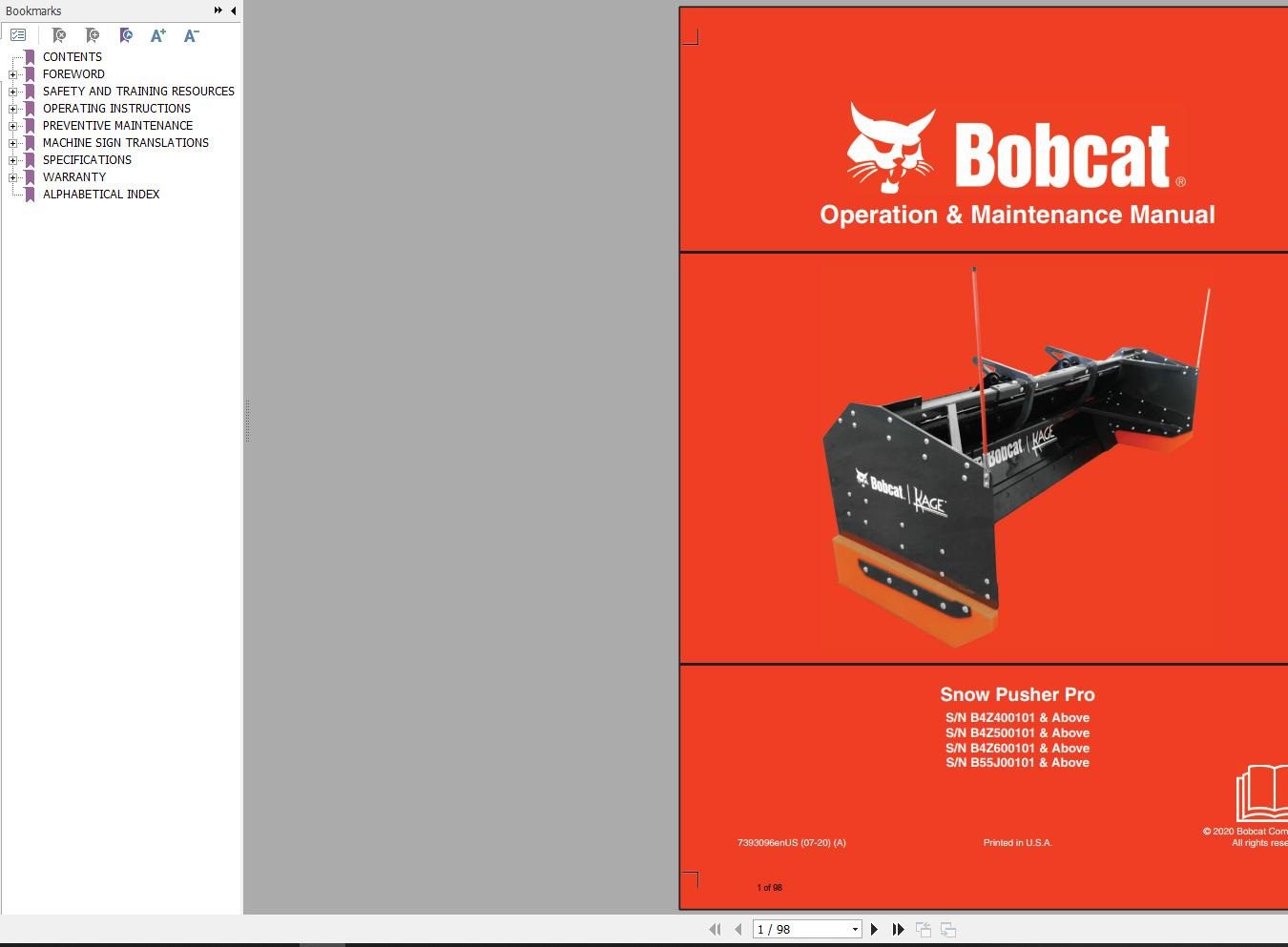Viewport: 1288px width, 947px height.
Task: Click inside the page number input field
Action: (x=792, y=929)
